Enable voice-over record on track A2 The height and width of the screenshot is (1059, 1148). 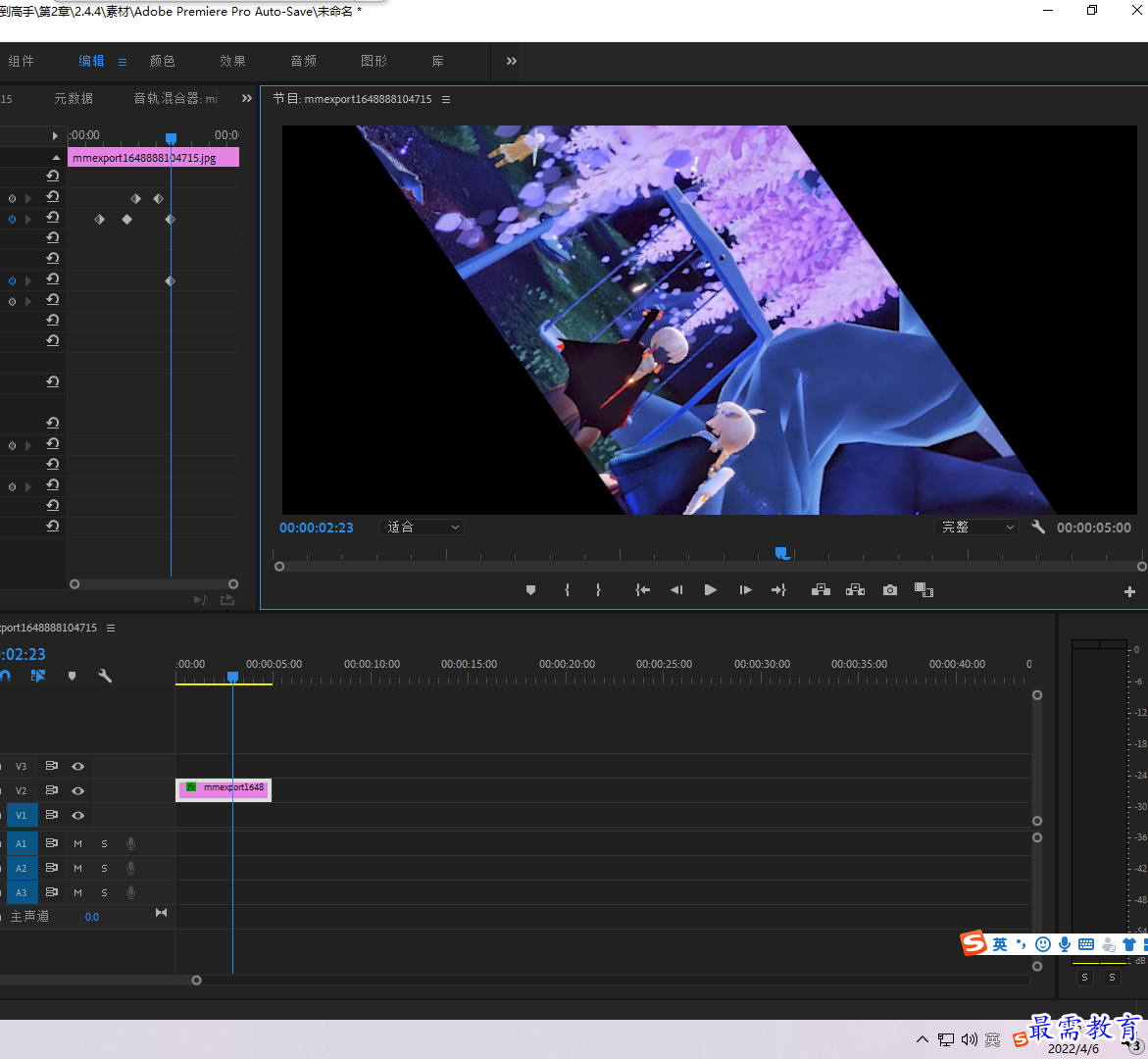tap(130, 868)
